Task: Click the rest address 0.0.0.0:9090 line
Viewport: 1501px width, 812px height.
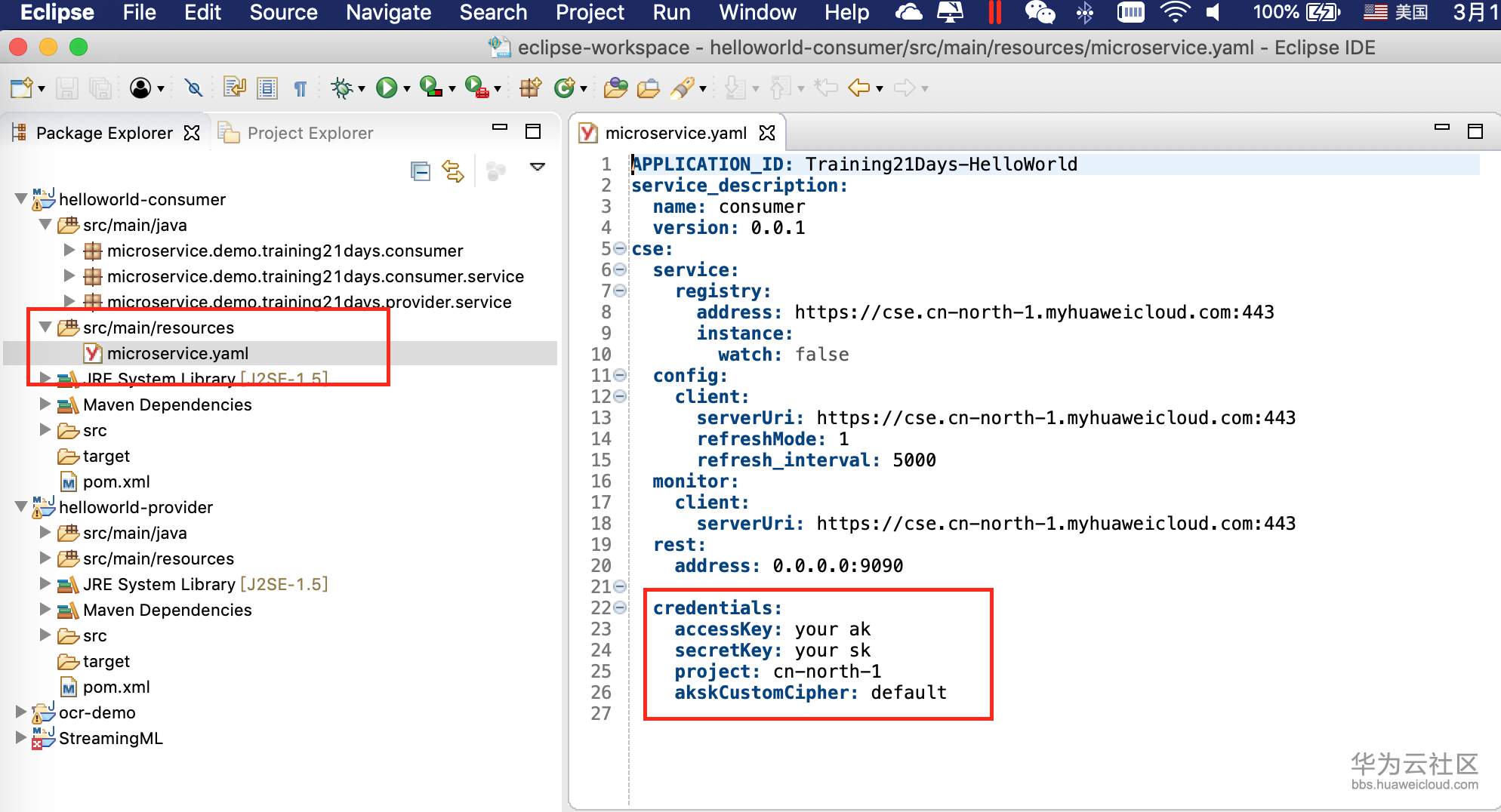Action: [x=788, y=566]
